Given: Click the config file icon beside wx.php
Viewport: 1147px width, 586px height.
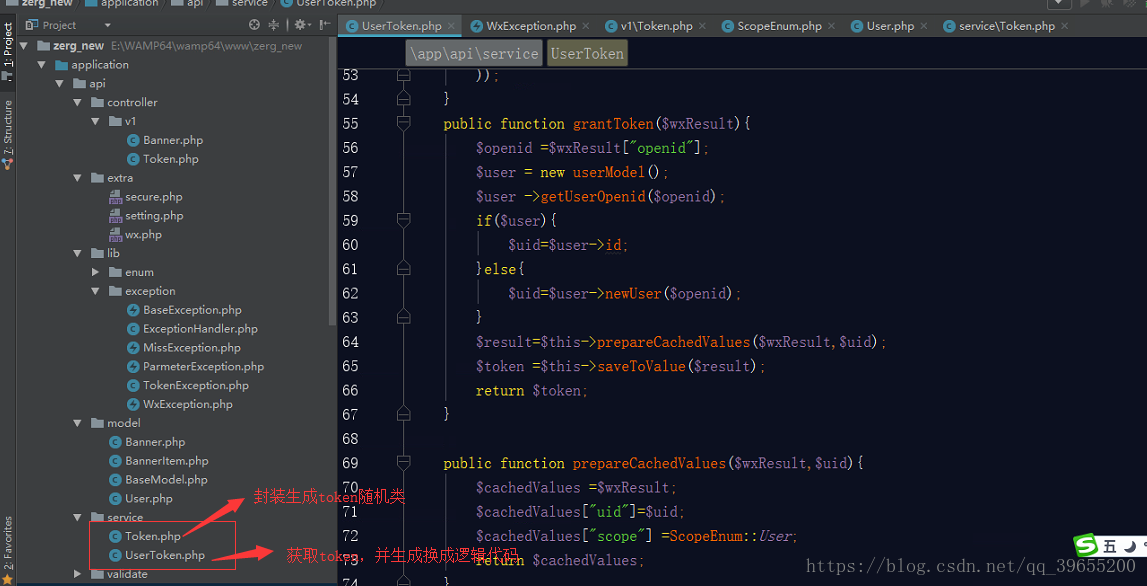Looking at the screenshot, I should [115, 235].
